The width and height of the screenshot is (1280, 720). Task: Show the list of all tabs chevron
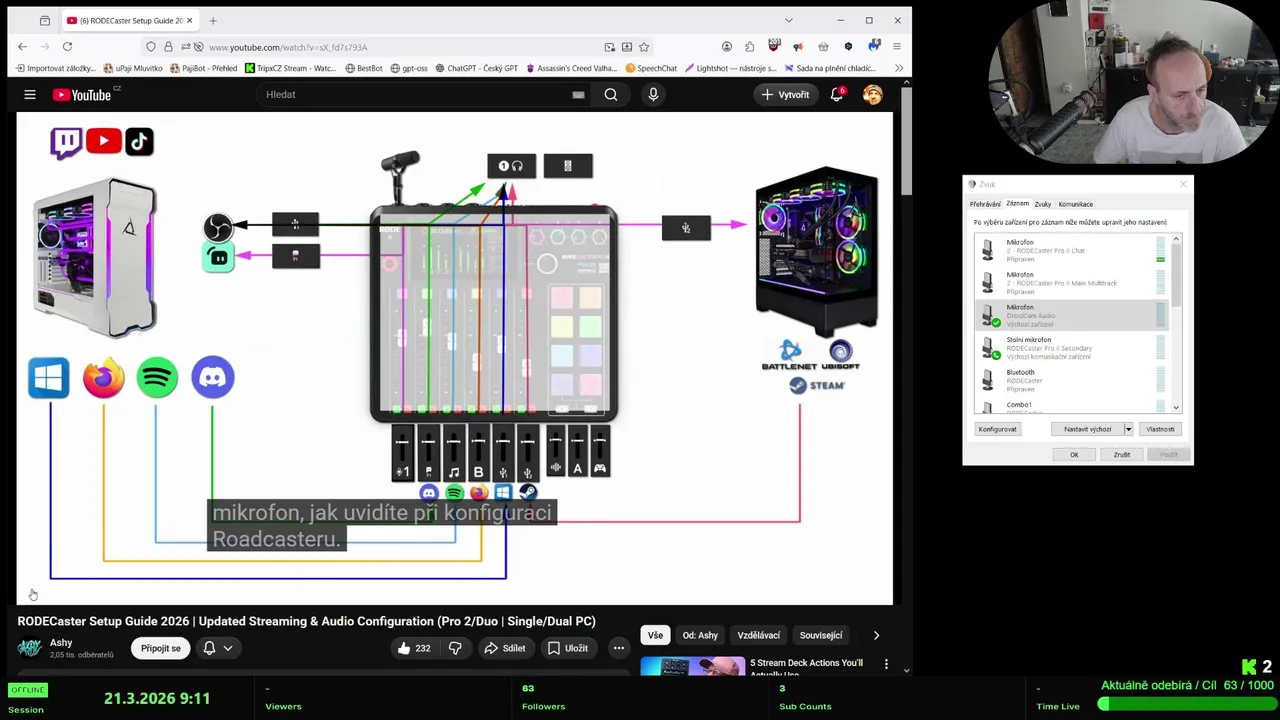(x=788, y=20)
